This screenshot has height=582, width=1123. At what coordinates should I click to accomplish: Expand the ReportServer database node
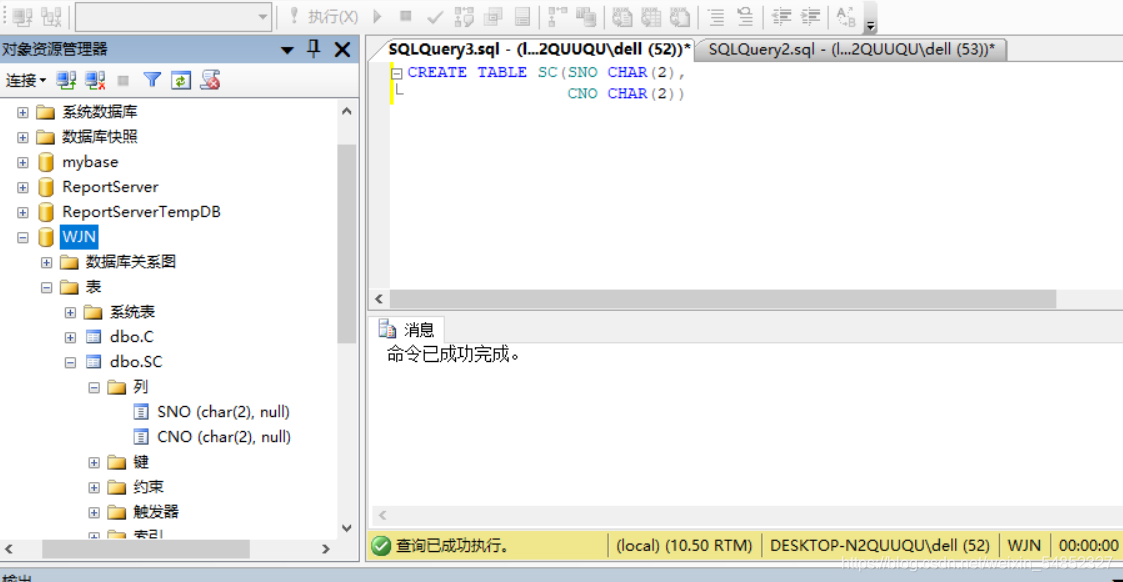coord(22,188)
